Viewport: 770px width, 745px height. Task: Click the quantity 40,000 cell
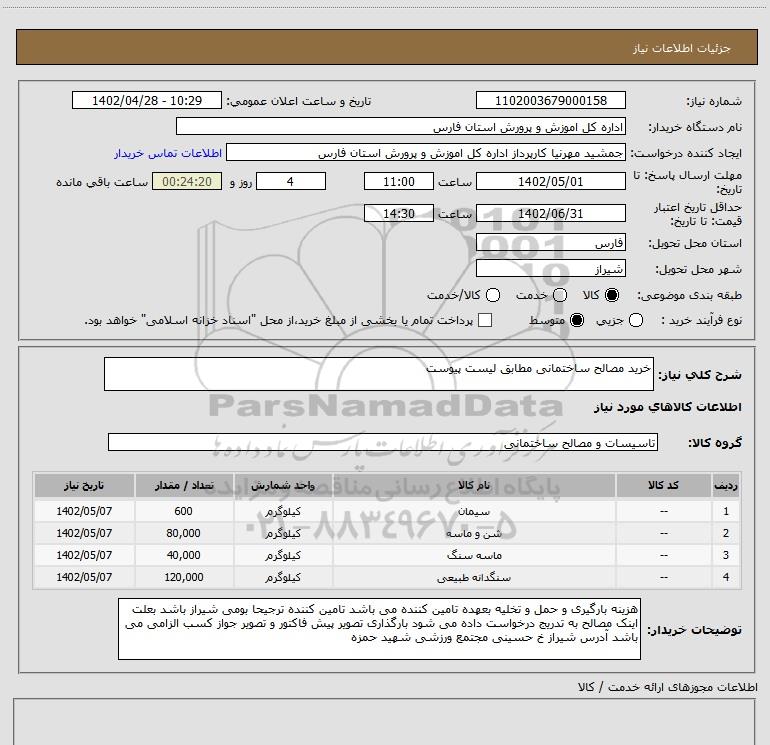click(184, 555)
